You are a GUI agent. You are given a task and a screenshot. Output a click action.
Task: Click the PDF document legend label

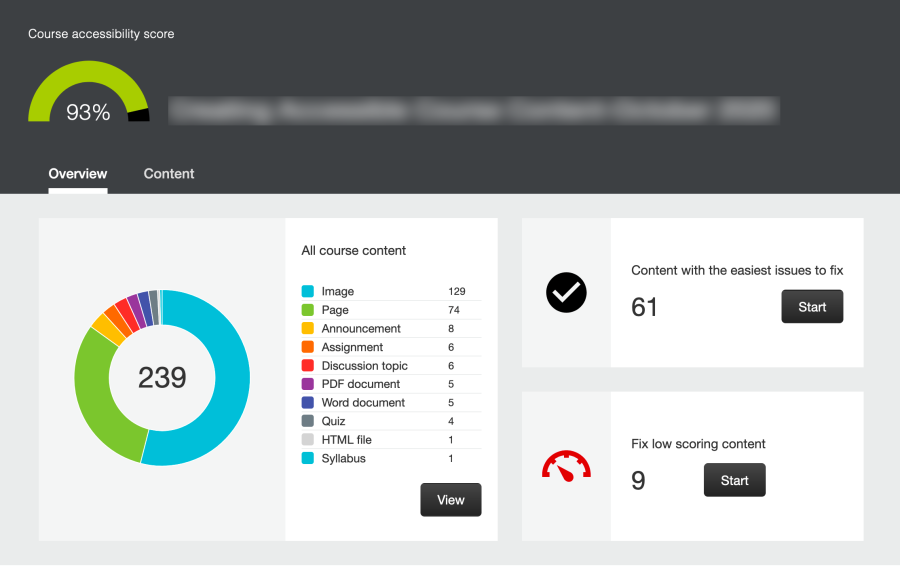(x=360, y=384)
